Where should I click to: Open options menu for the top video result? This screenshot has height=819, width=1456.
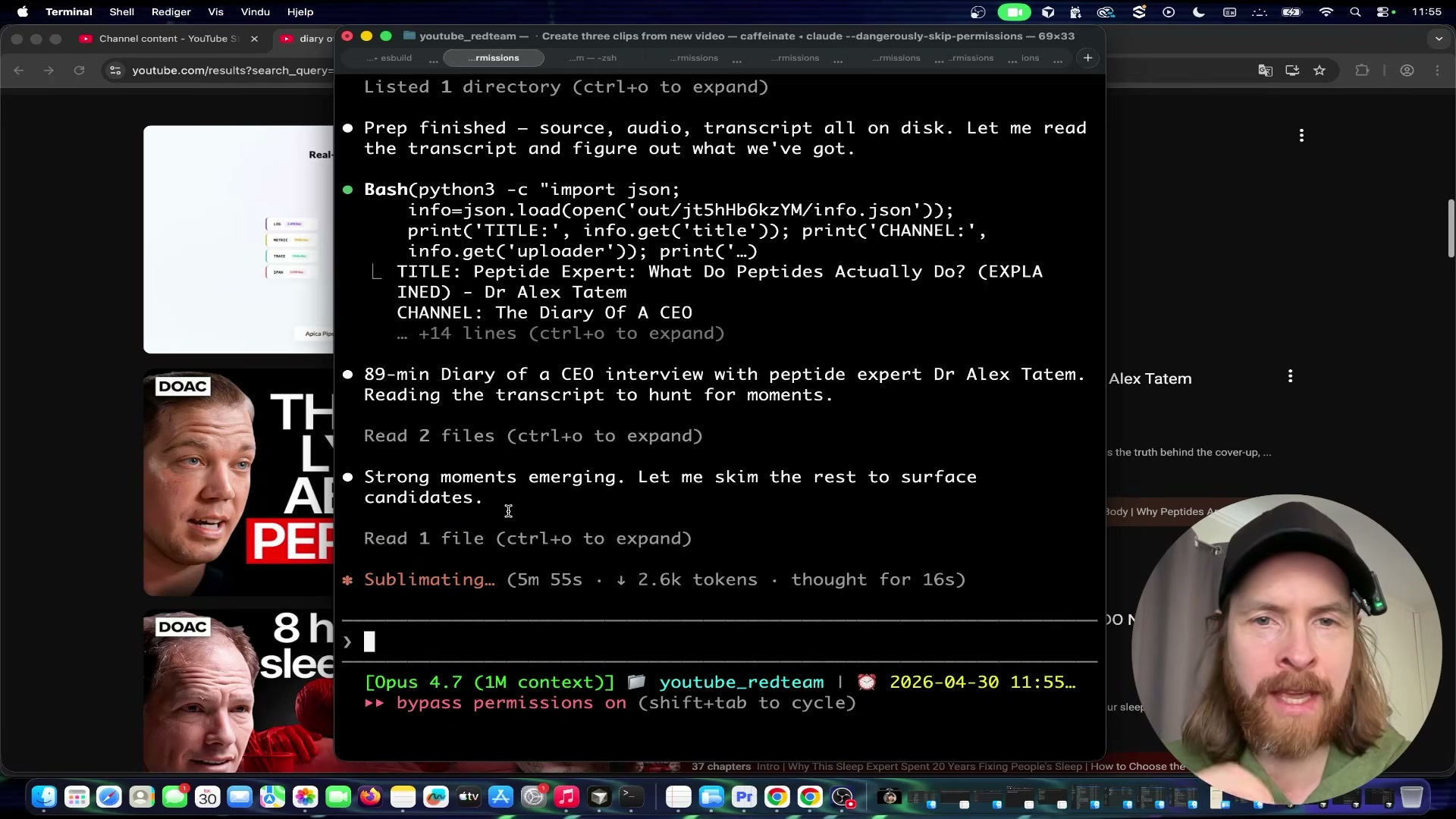click(1301, 136)
